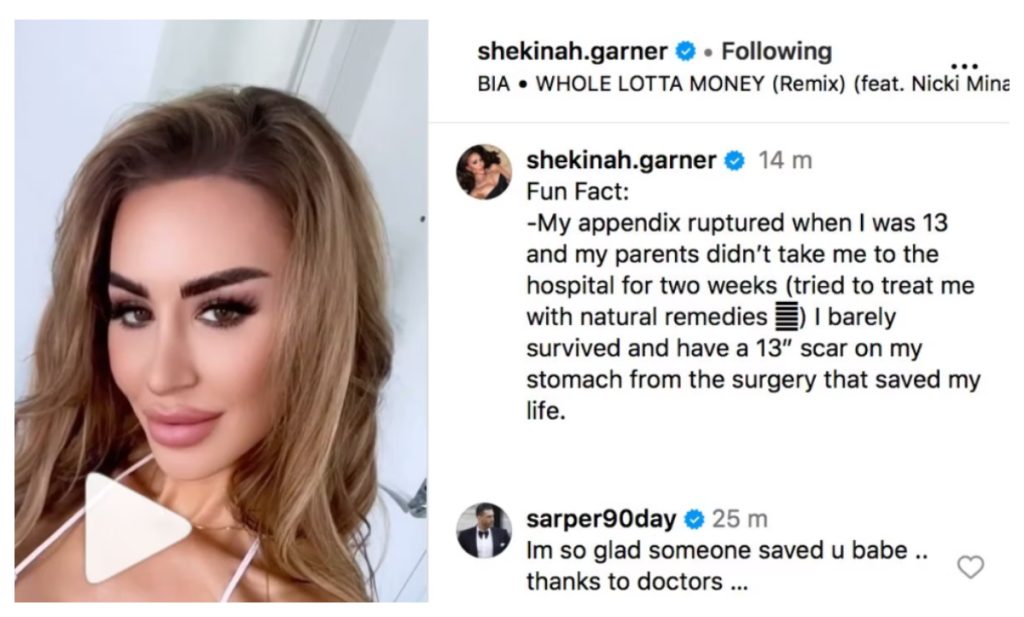Click the selfie video thumbnail
The image size is (1024, 617).
click(221, 310)
